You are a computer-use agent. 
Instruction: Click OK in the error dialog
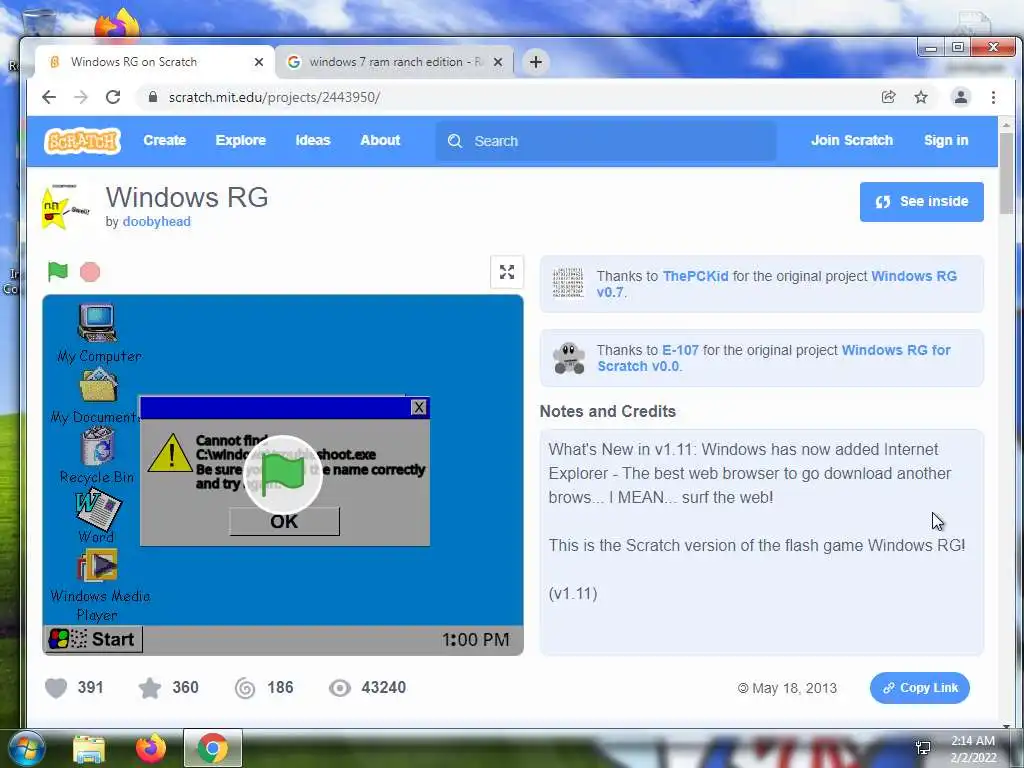[284, 521]
